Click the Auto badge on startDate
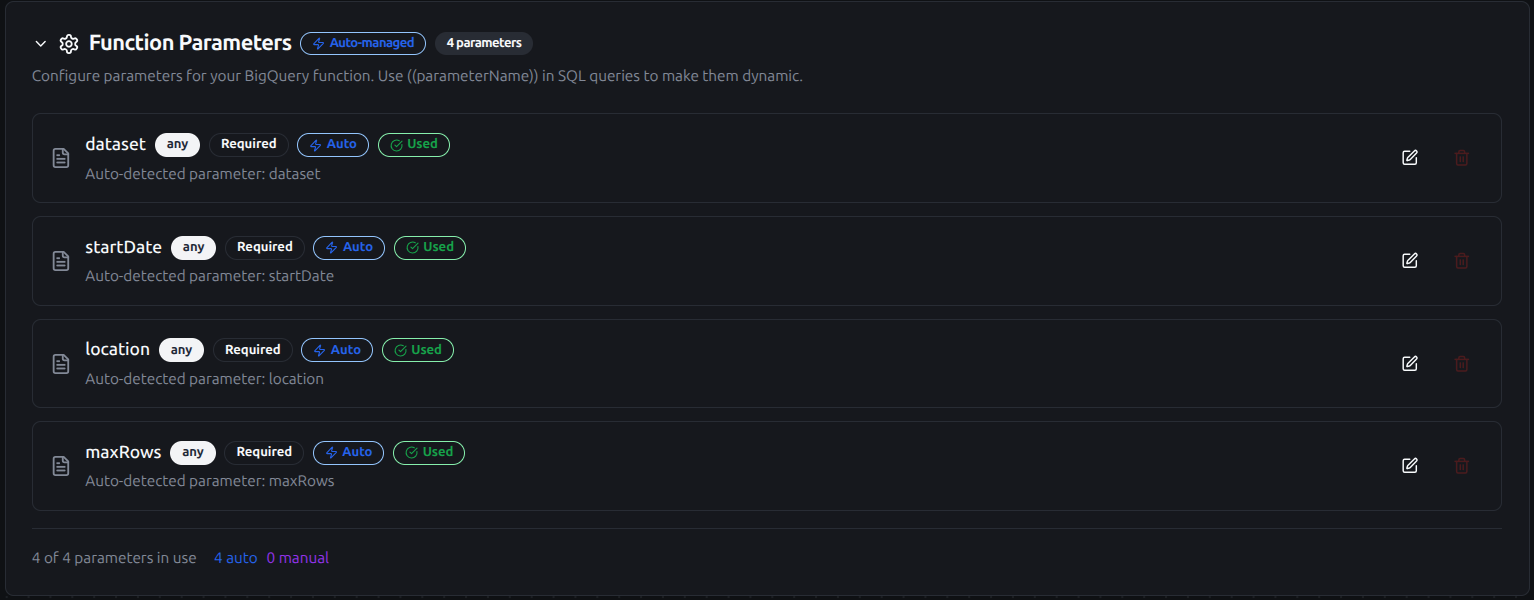Screen dimensions: 1534x600 (x=349, y=247)
